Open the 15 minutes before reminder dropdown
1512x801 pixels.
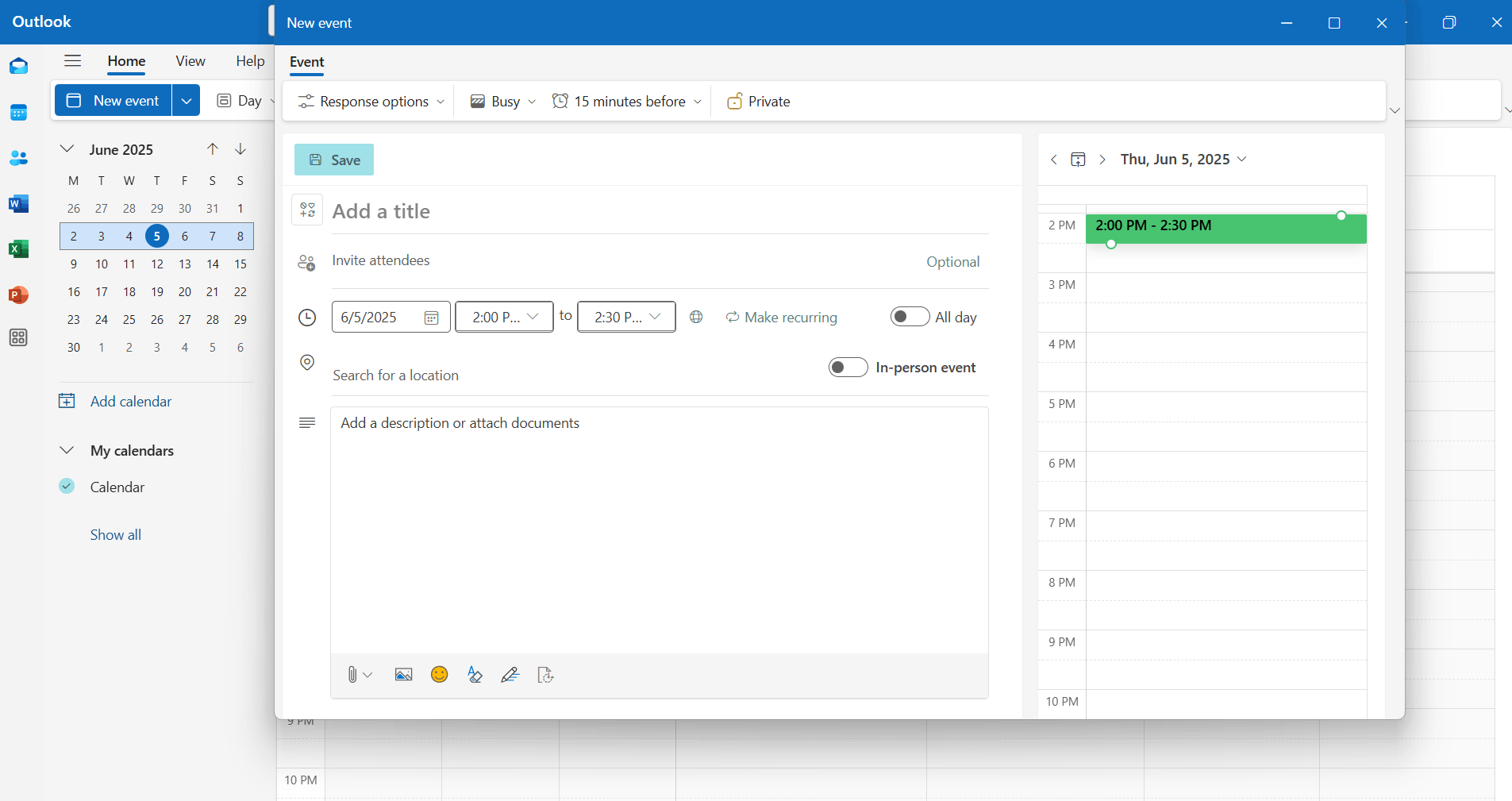[626, 101]
